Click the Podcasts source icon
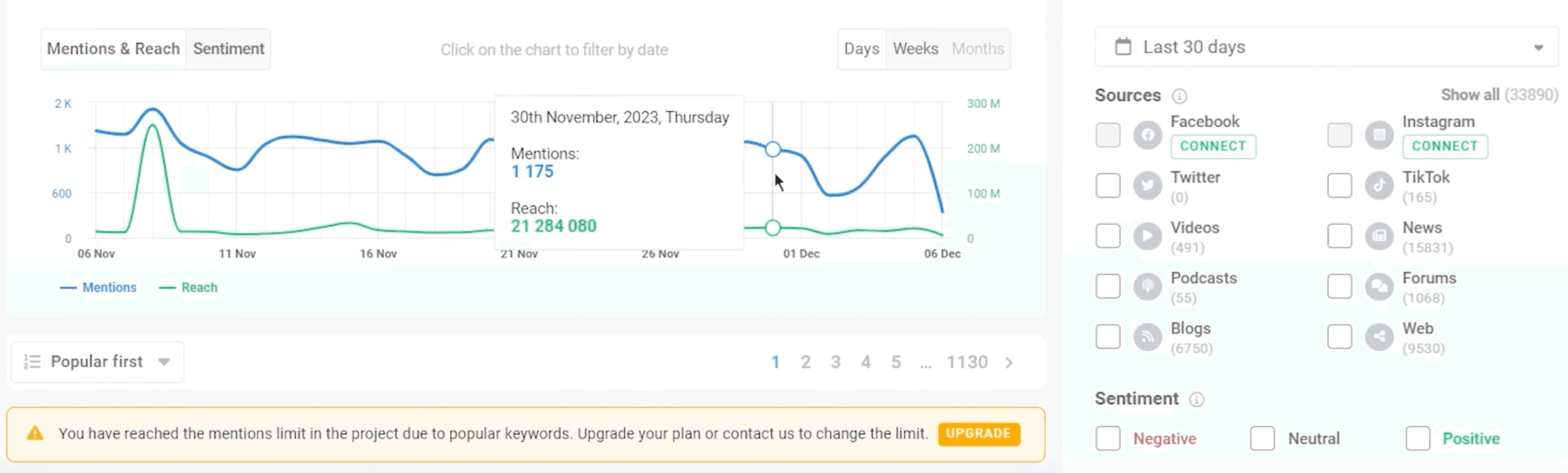The width and height of the screenshot is (1568, 473). click(x=1148, y=286)
